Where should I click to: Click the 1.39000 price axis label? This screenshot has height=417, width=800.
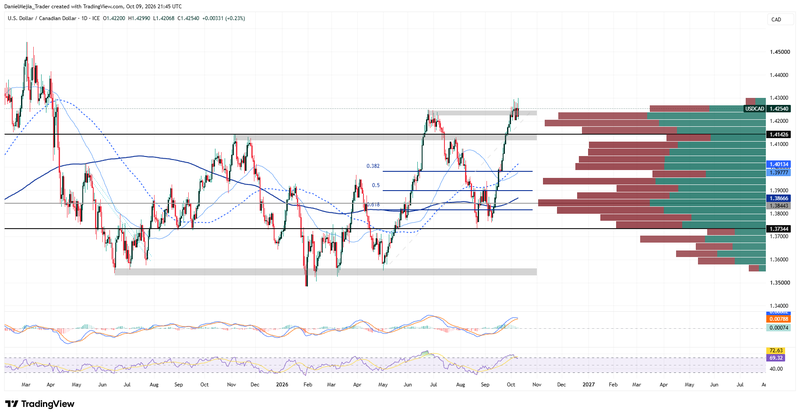(x=778, y=190)
